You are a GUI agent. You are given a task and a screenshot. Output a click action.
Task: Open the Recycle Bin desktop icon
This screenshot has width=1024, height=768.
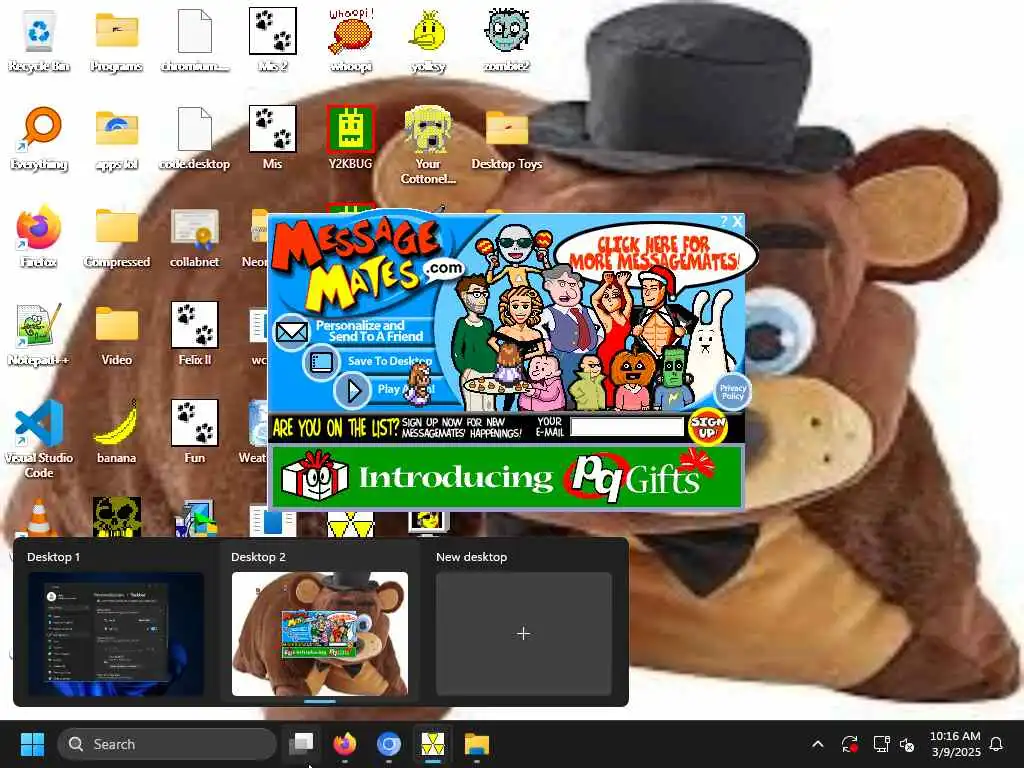pos(39,39)
